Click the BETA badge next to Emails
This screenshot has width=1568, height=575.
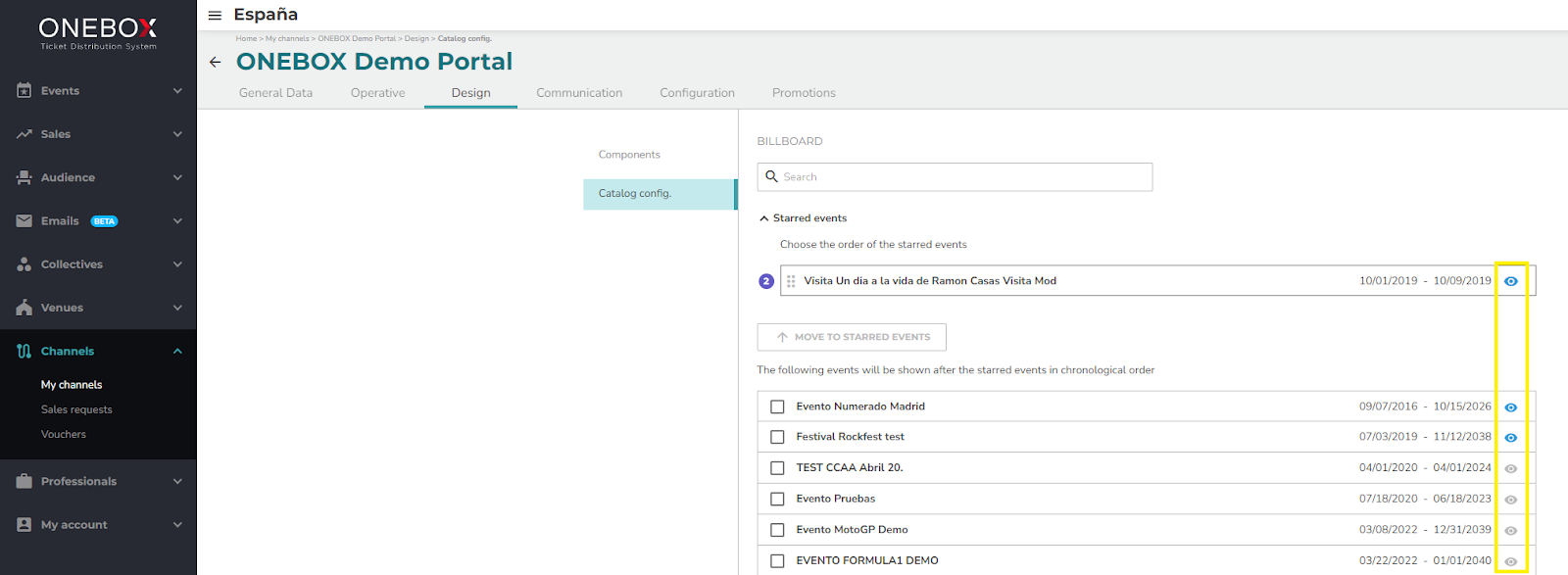[105, 221]
